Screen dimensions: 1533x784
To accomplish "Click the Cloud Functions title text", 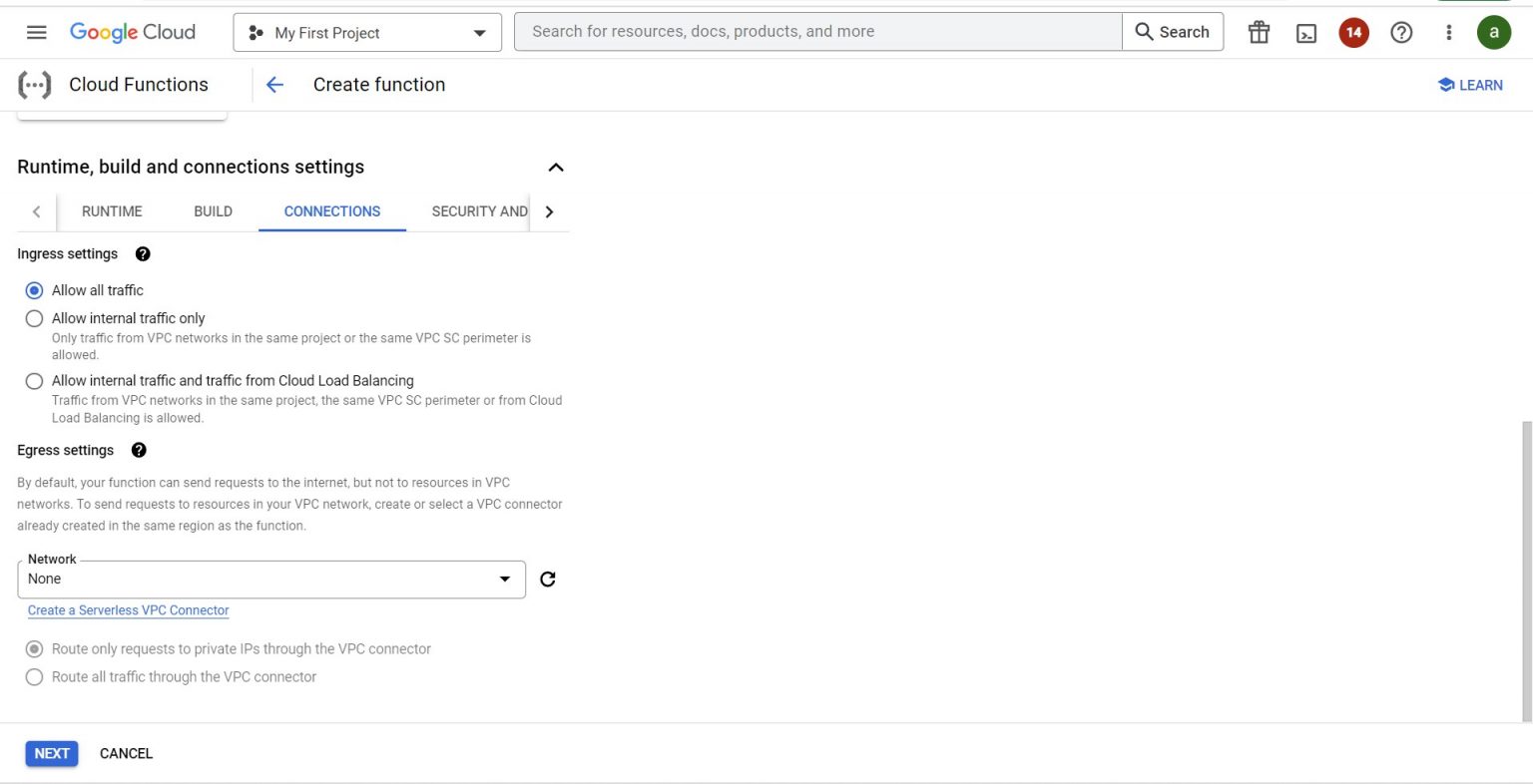I will click(x=139, y=85).
